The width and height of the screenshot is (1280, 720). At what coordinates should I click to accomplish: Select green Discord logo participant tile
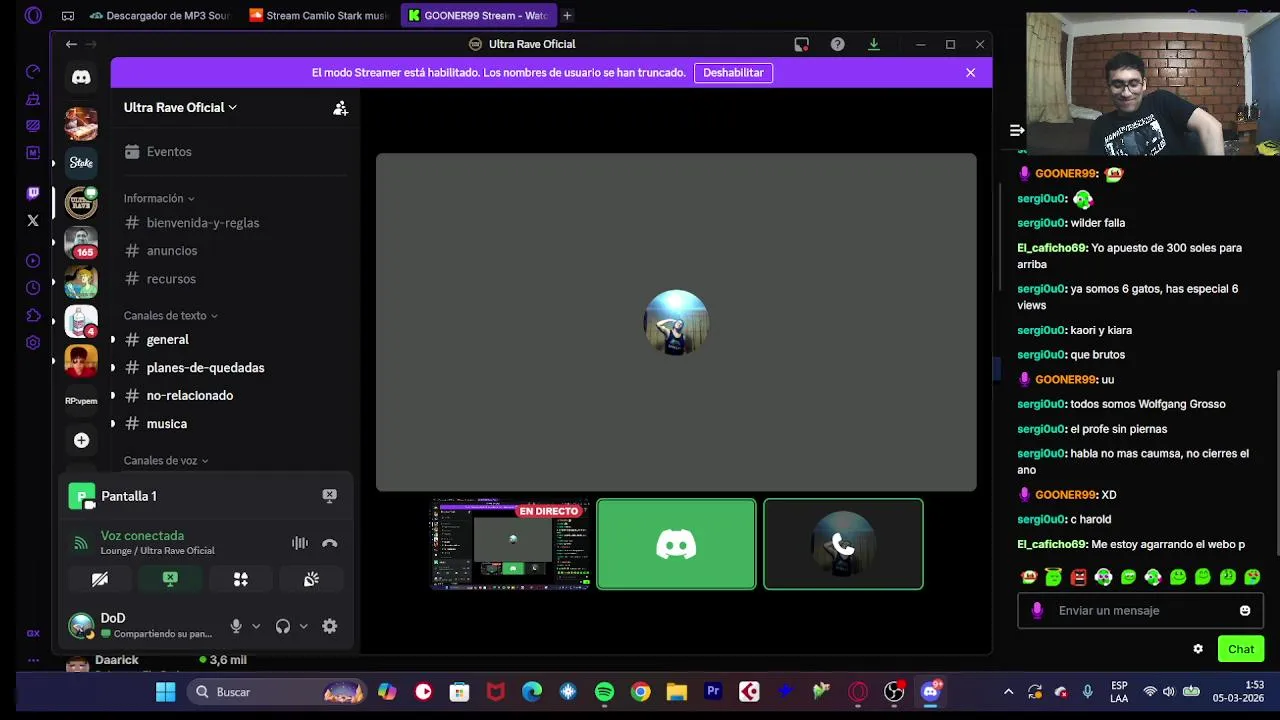(x=676, y=544)
